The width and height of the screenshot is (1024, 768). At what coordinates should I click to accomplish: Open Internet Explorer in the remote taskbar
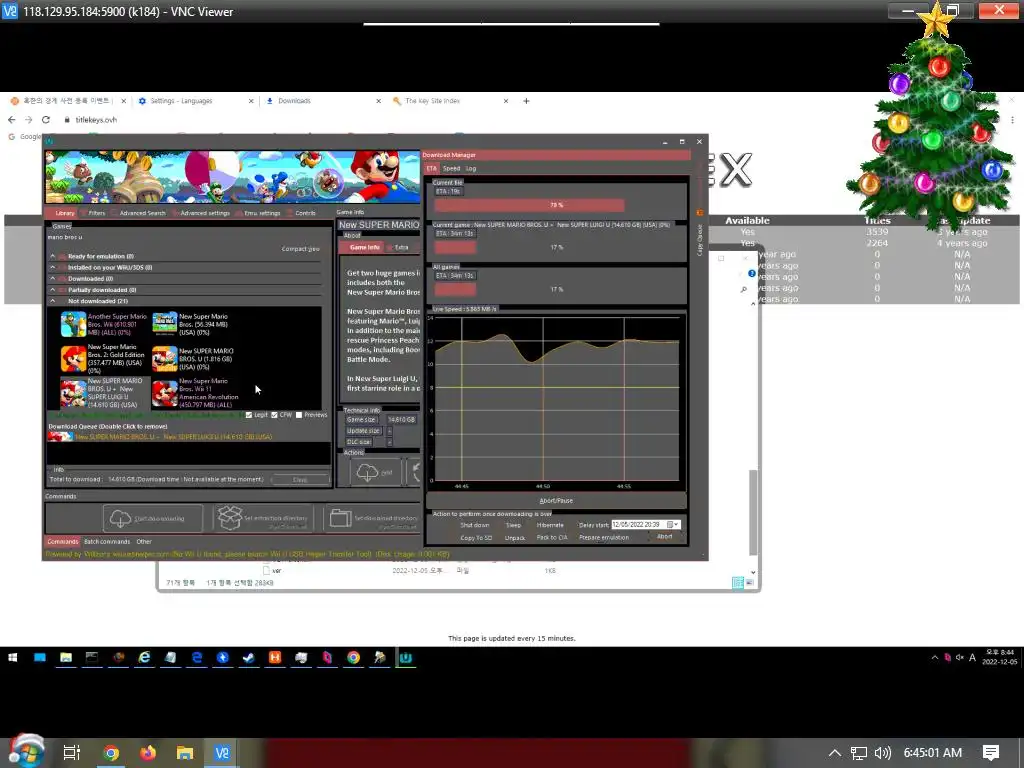point(144,658)
